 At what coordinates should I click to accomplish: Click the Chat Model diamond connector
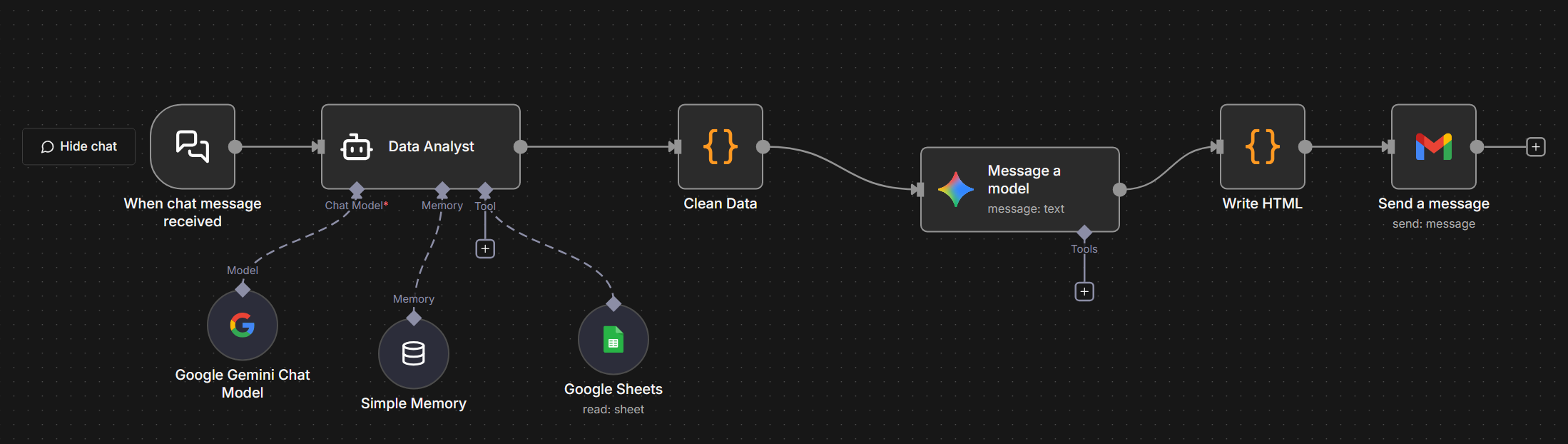pos(357,190)
